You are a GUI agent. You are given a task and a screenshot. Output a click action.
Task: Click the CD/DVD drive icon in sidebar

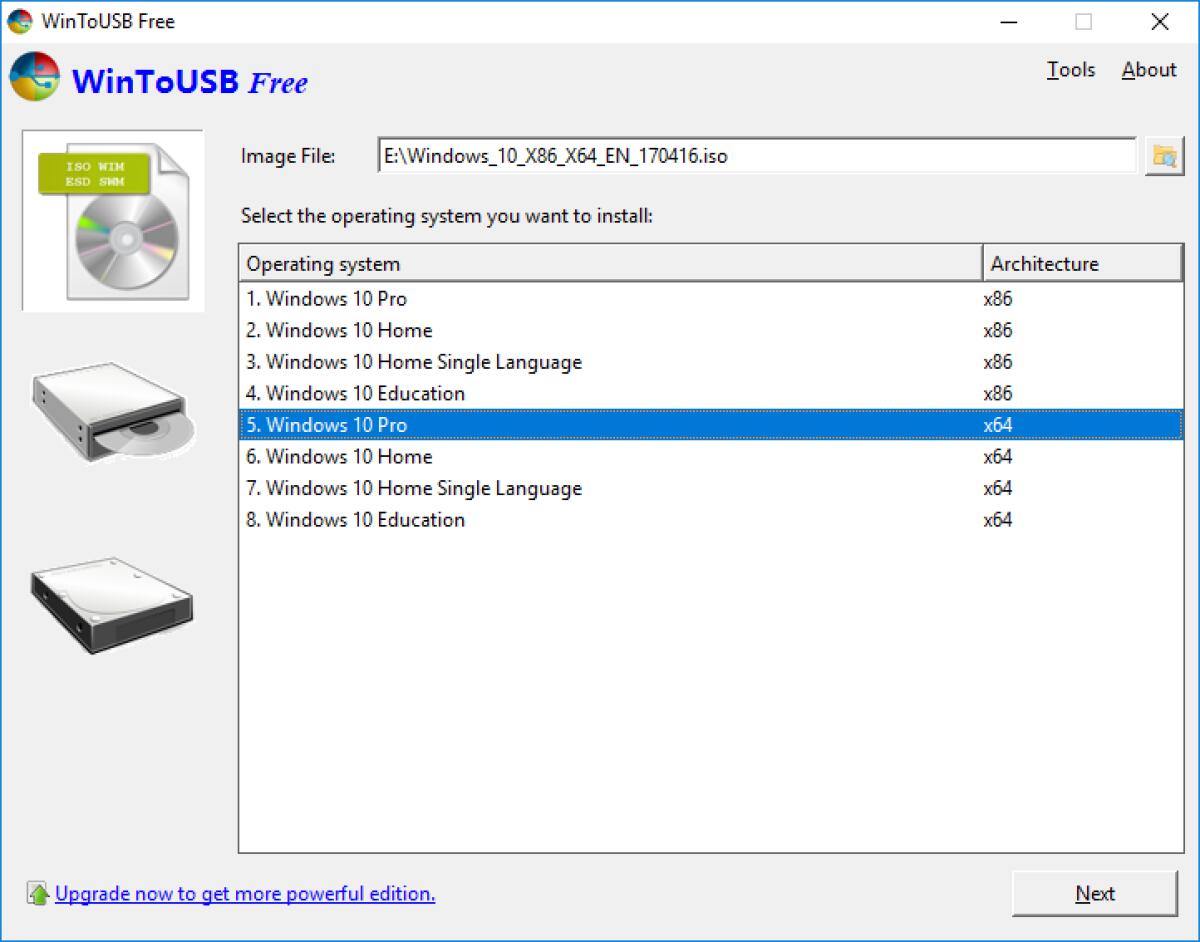tap(111, 410)
